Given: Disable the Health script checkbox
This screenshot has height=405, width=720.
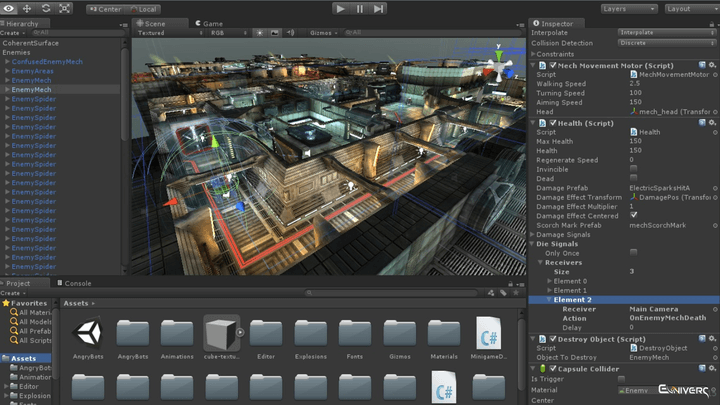Looking at the screenshot, I should (553, 123).
